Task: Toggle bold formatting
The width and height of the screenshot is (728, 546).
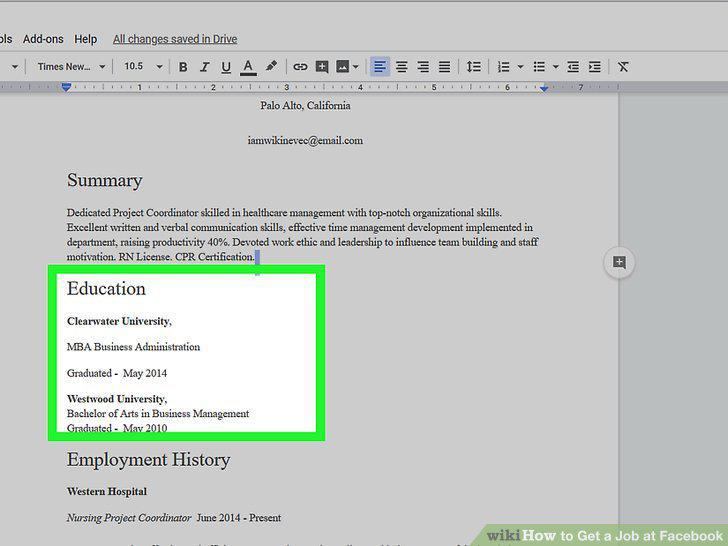Action: [183, 67]
